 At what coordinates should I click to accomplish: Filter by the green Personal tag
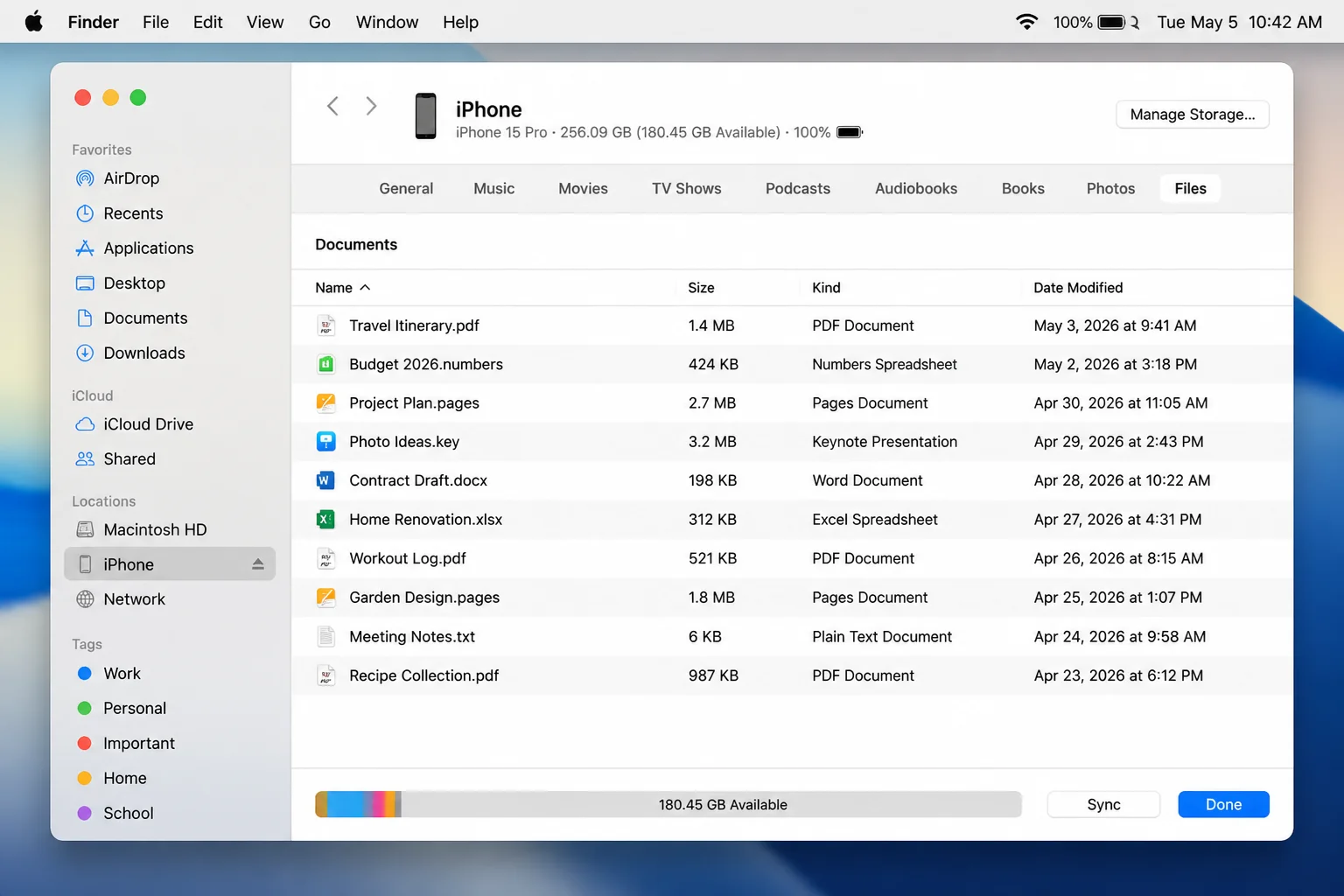click(85, 709)
